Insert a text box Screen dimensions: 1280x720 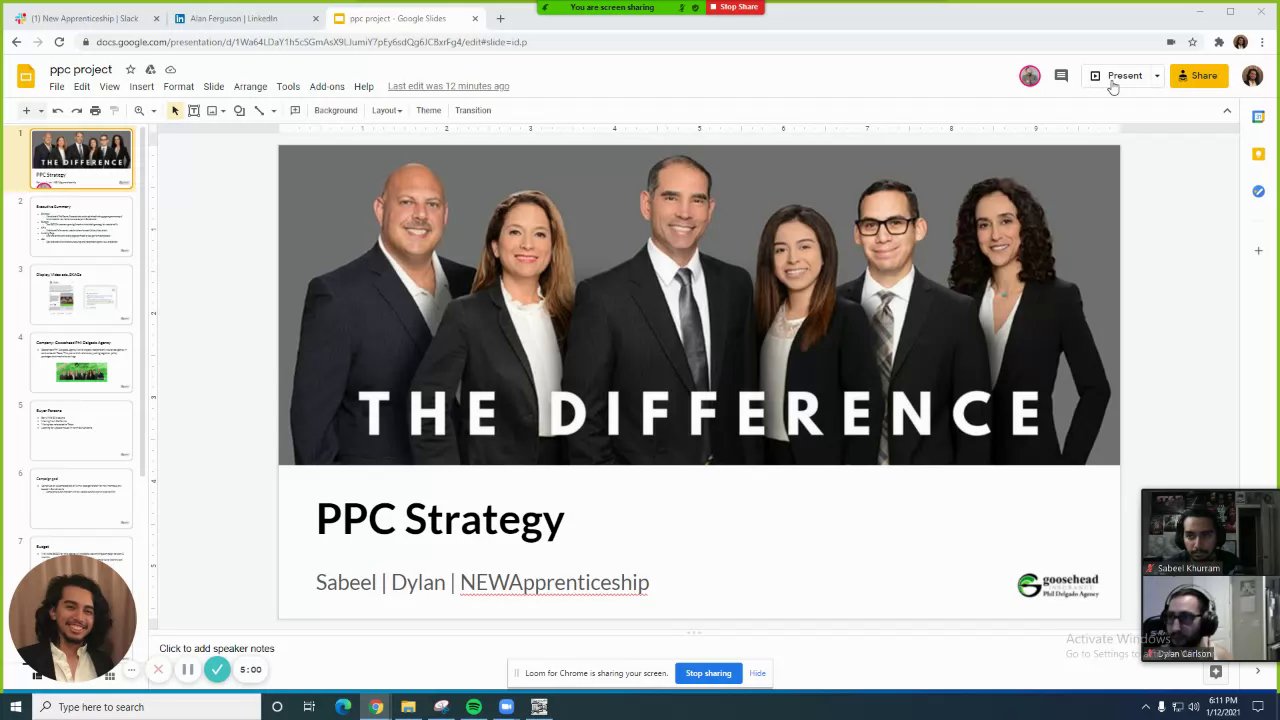click(194, 110)
